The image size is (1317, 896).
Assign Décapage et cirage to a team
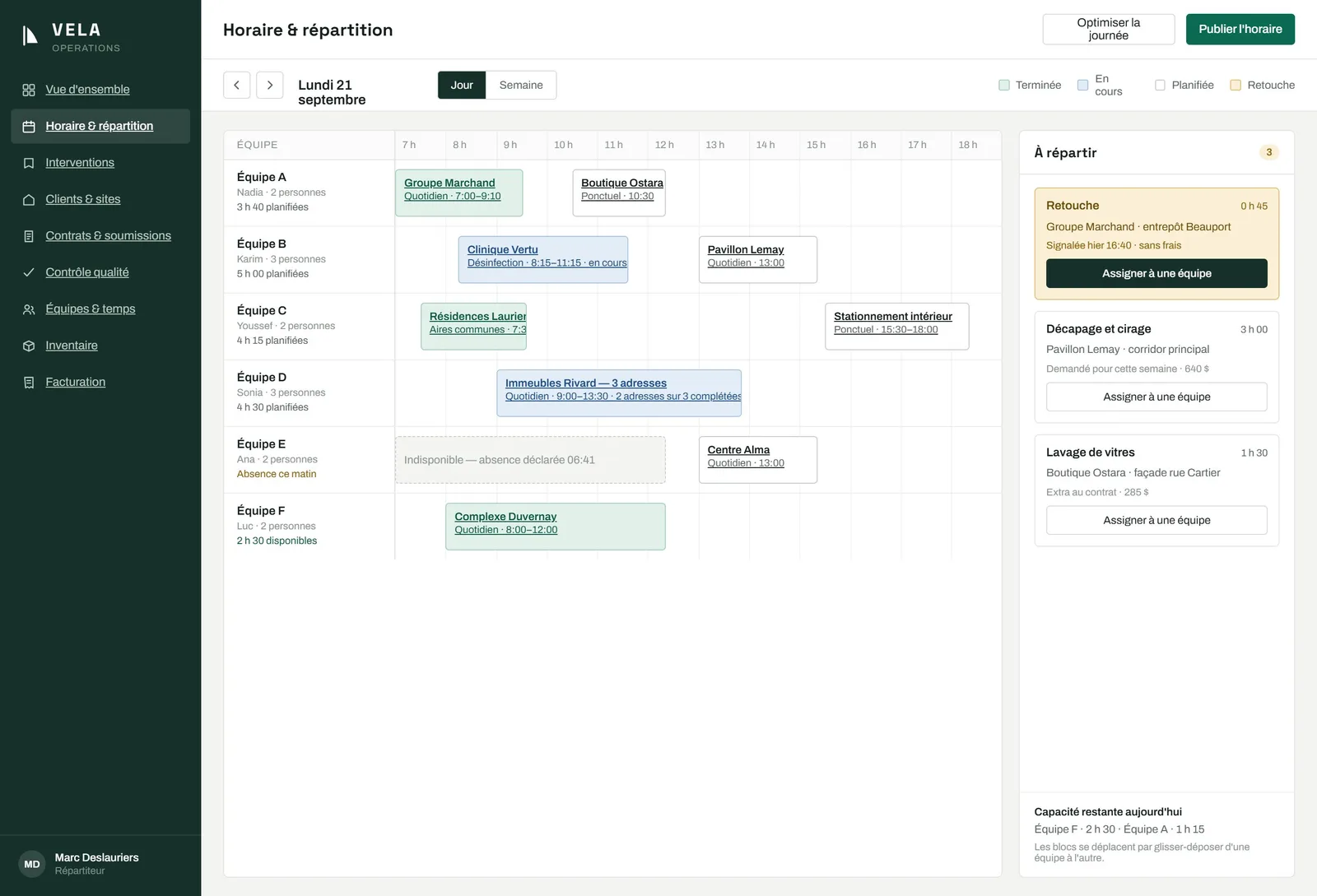coord(1156,397)
